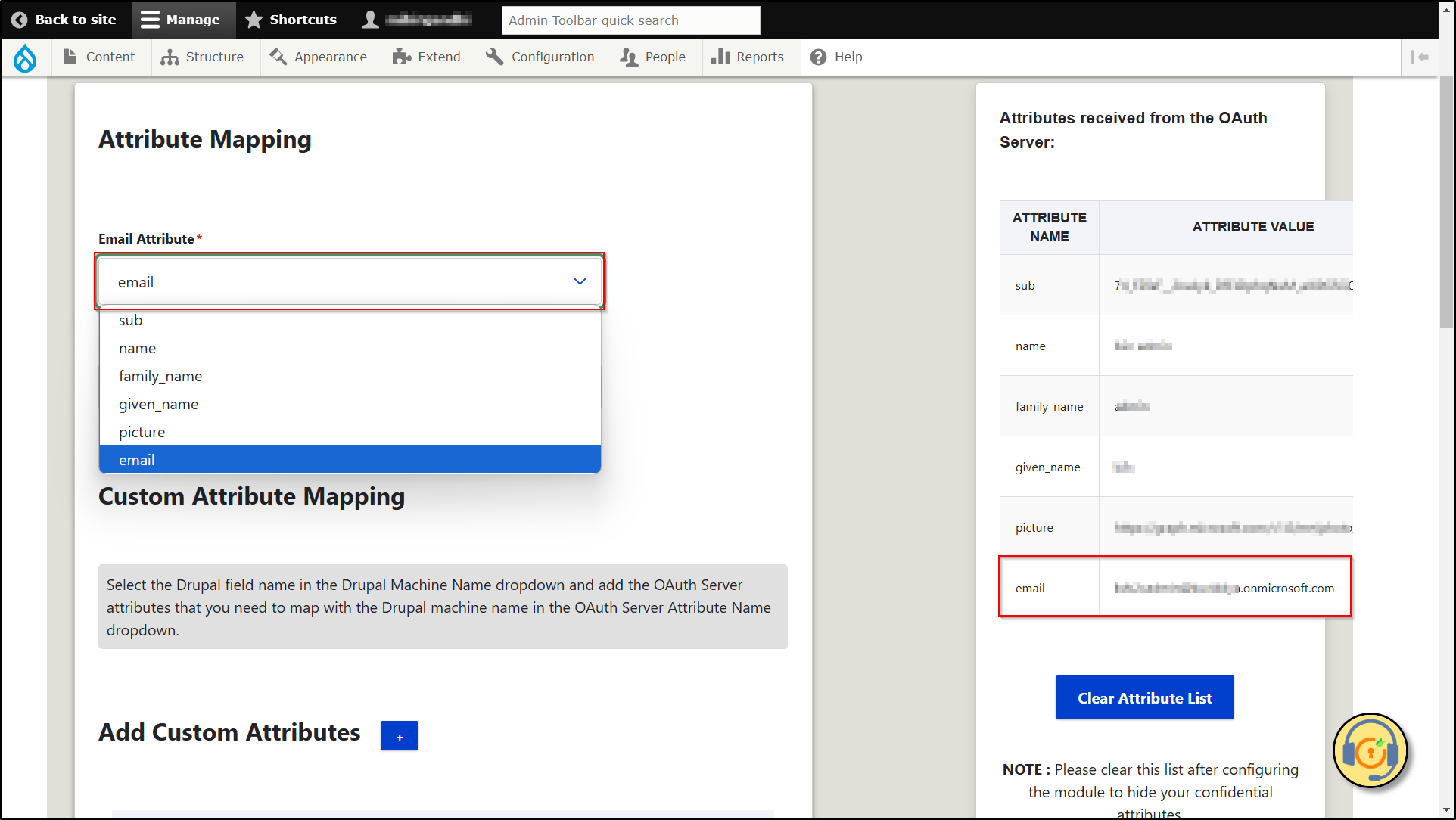
Task: Search in Admin Toolbar quick search field
Action: click(630, 19)
